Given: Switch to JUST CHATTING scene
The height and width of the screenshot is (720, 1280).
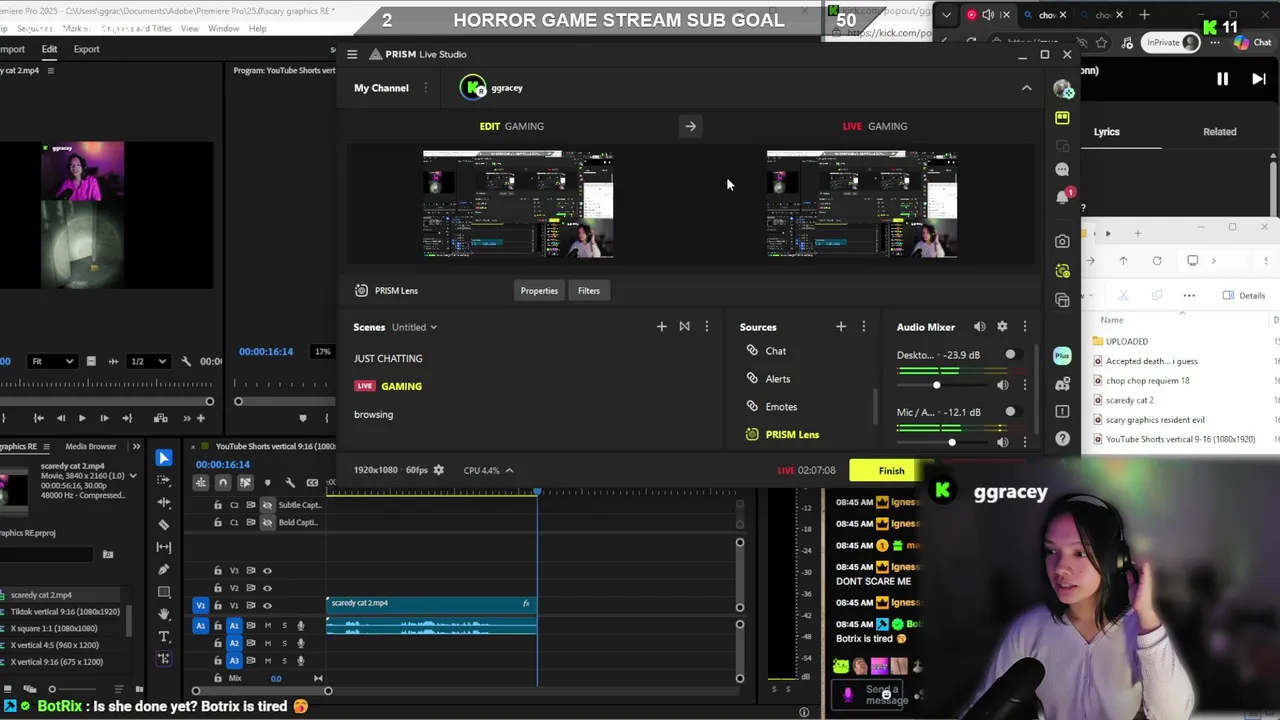Looking at the screenshot, I should point(388,358).
